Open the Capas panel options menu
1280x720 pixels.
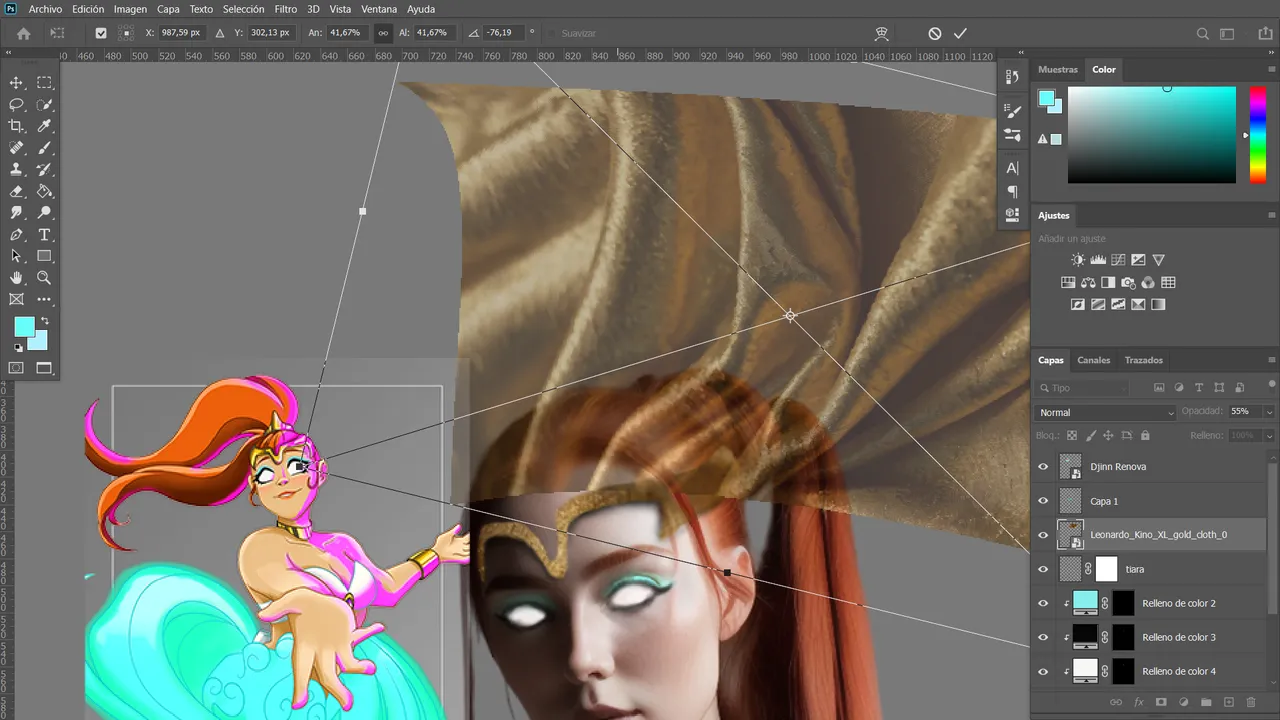tap(1272, 360)
